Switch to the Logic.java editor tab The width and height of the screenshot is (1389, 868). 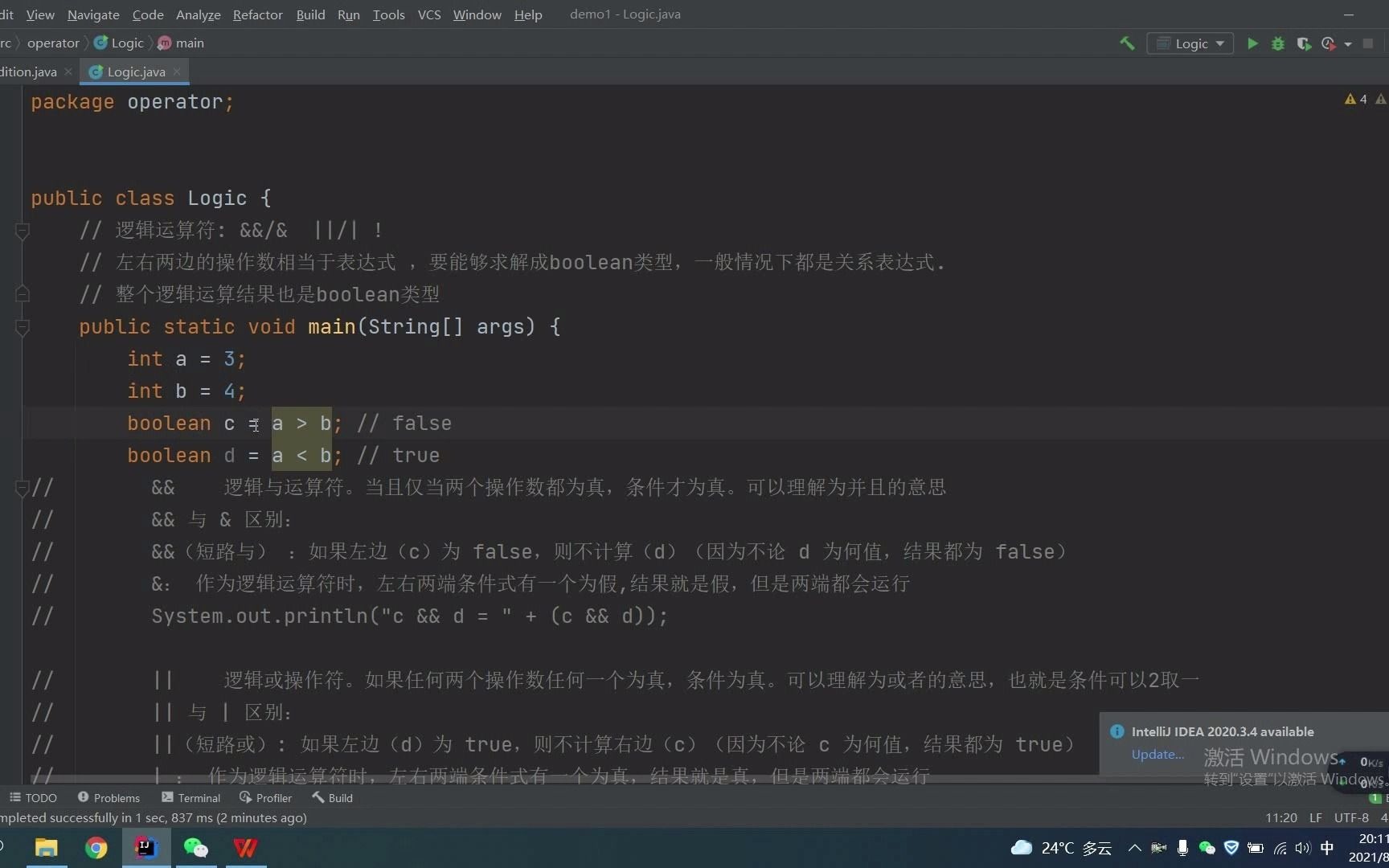[136, 72]
